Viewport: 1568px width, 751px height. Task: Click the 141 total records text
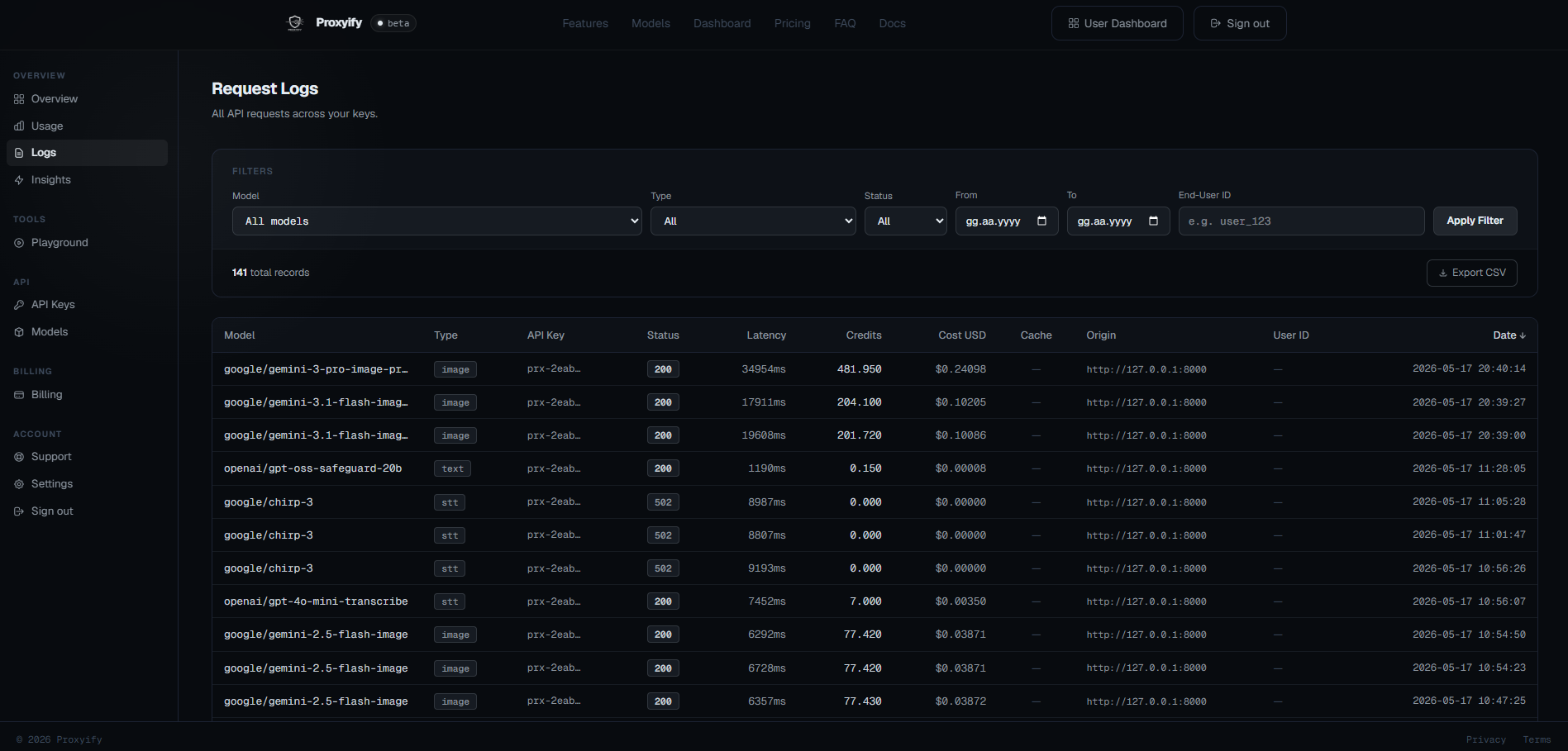coord(270,273)
